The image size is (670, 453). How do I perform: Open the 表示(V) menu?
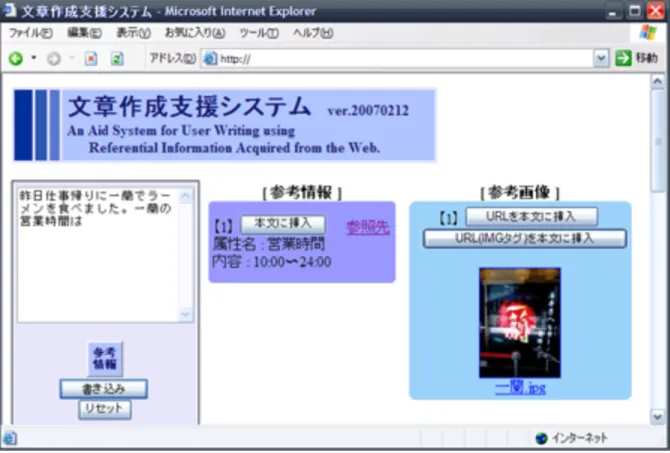click(x=133, y=33)
